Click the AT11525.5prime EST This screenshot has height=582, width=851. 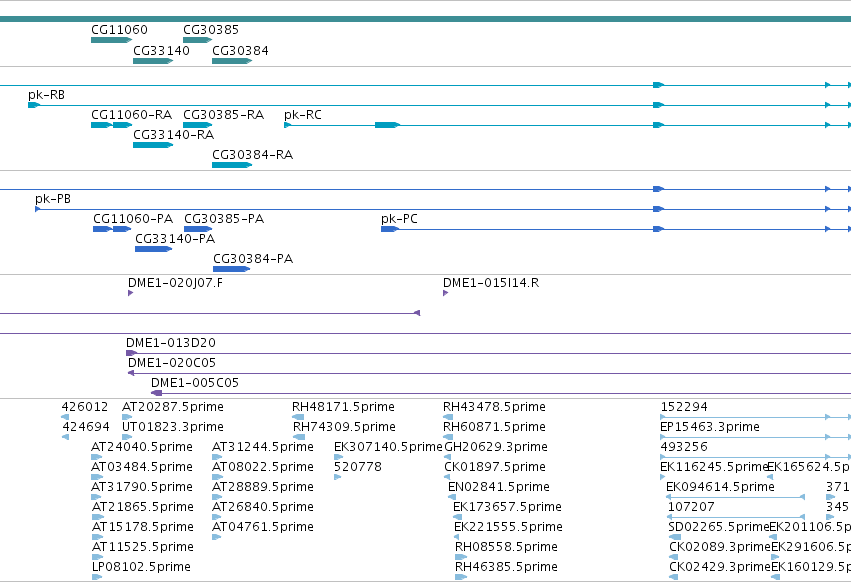click(143, 547)
